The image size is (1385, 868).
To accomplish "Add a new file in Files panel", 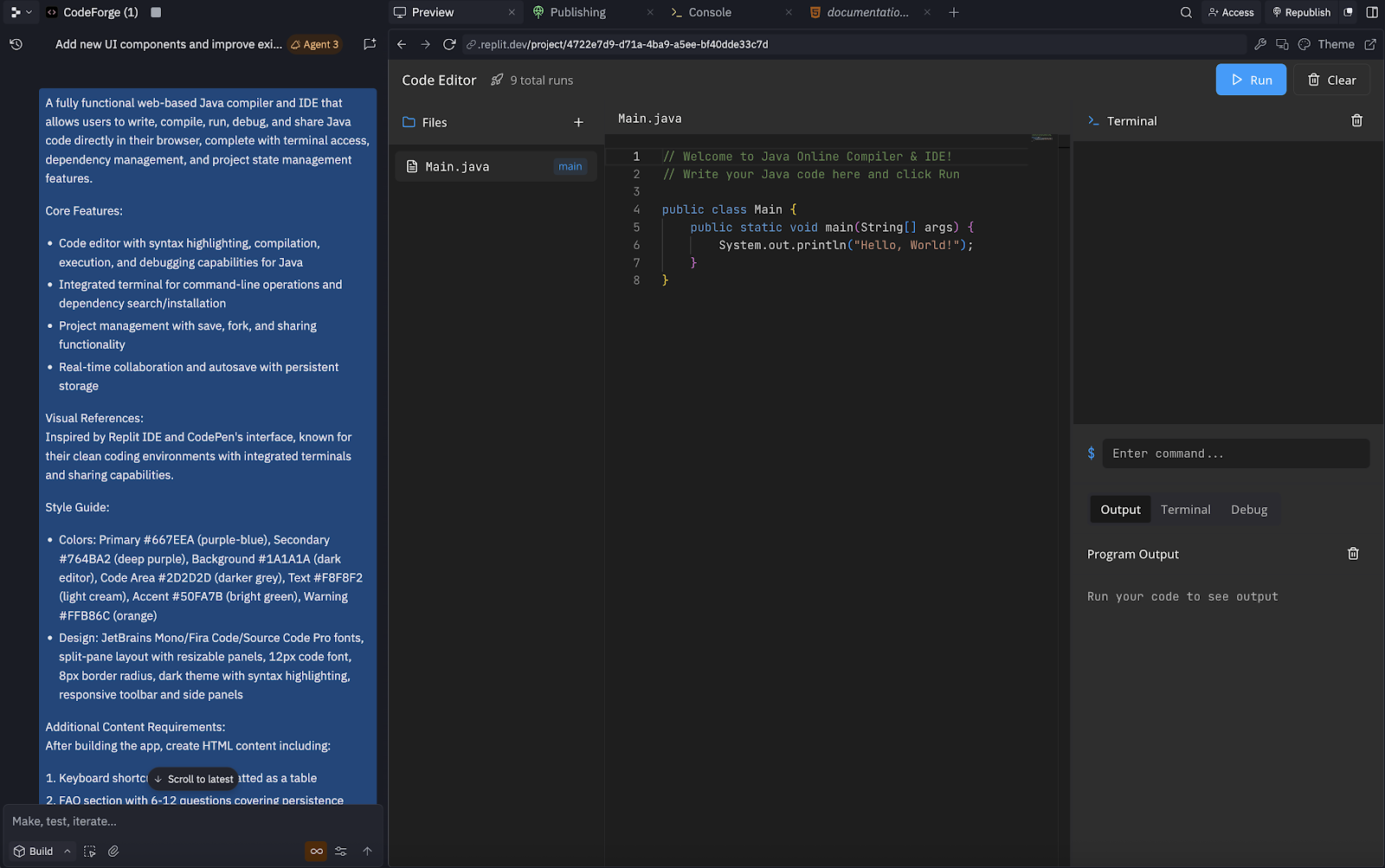I will coord(578,123).
